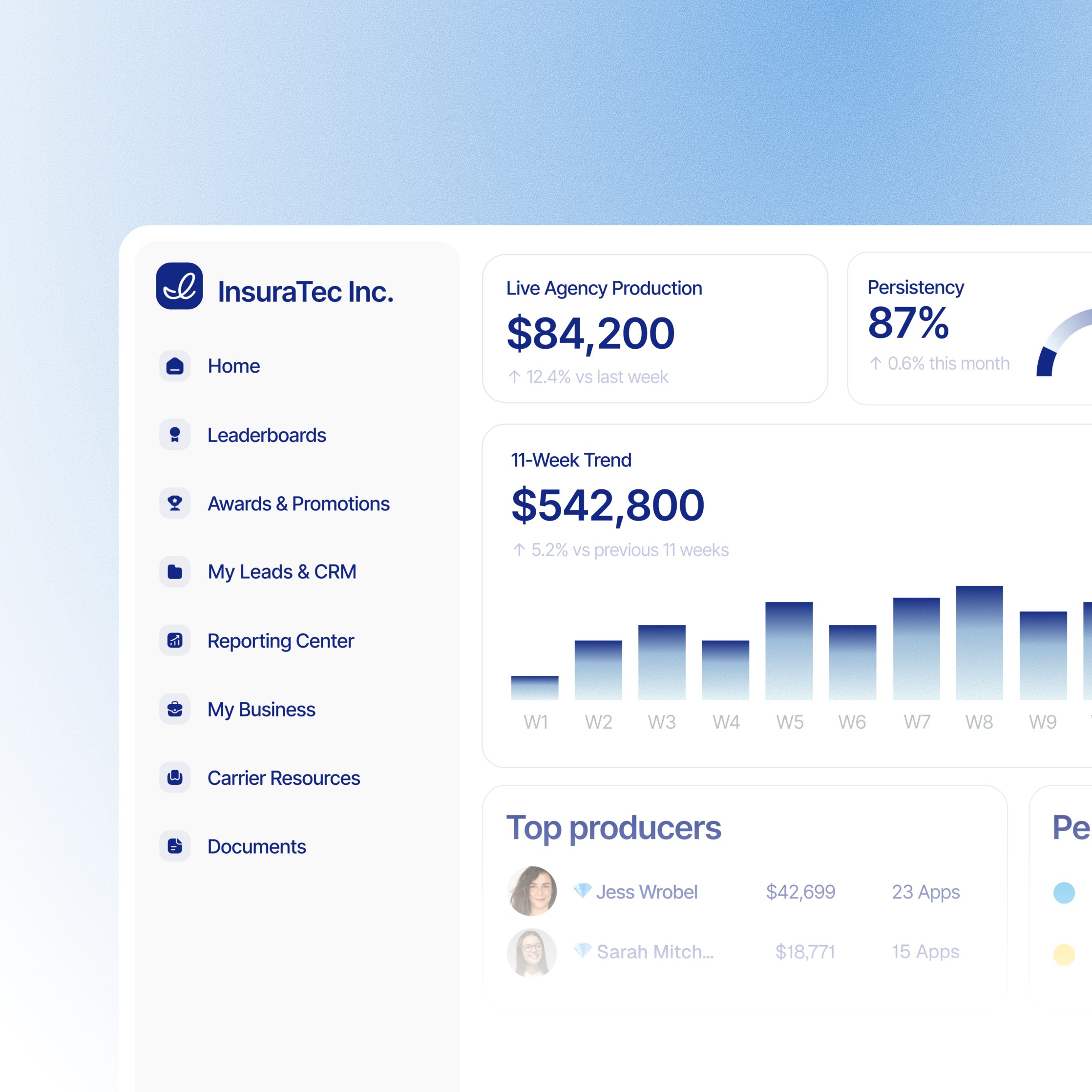
Task: Open the Live Agency Production card
Action: coord(656,328)
